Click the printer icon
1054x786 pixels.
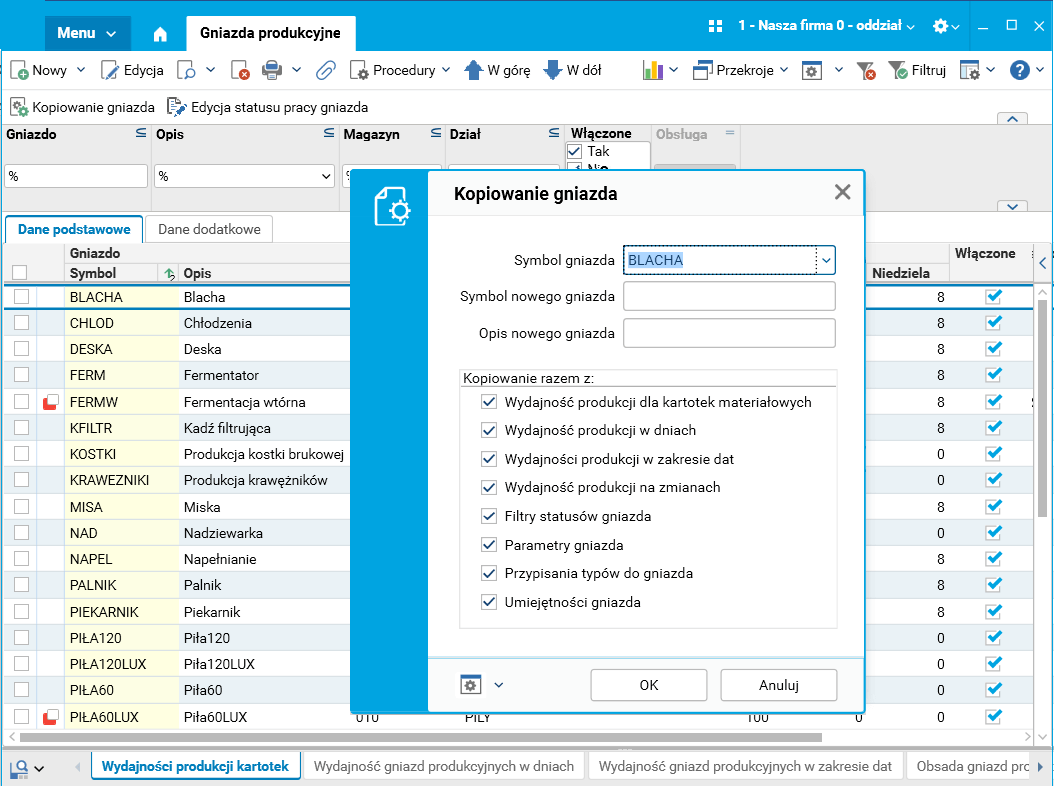(x=272, y=70)
